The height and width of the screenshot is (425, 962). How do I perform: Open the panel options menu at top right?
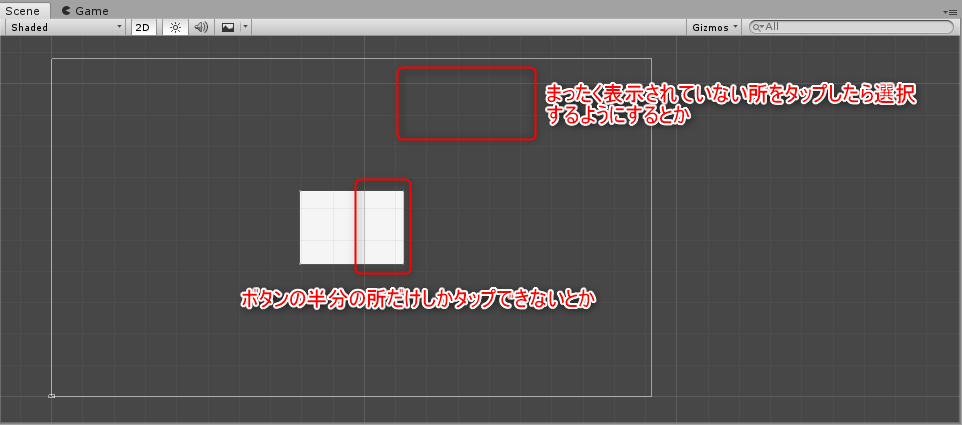[952, 12]
